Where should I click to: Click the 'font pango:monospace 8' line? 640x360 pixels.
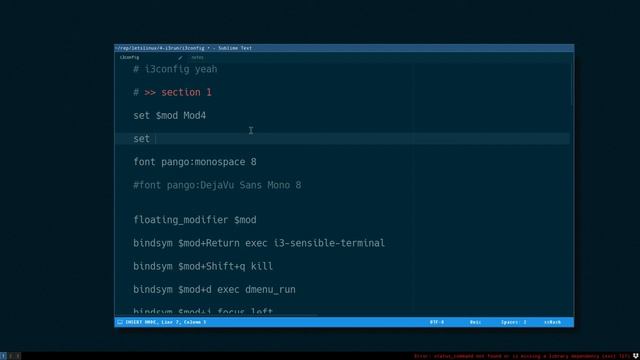(x=195, y=162)
